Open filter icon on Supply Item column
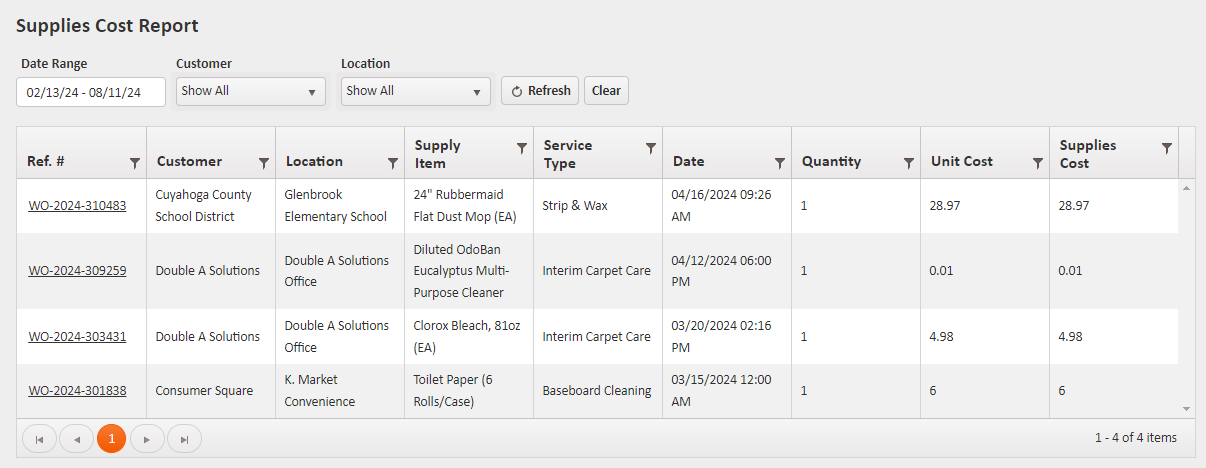Screen dimensions: 1206x468 pyautogui.click(x=521, y=148)
